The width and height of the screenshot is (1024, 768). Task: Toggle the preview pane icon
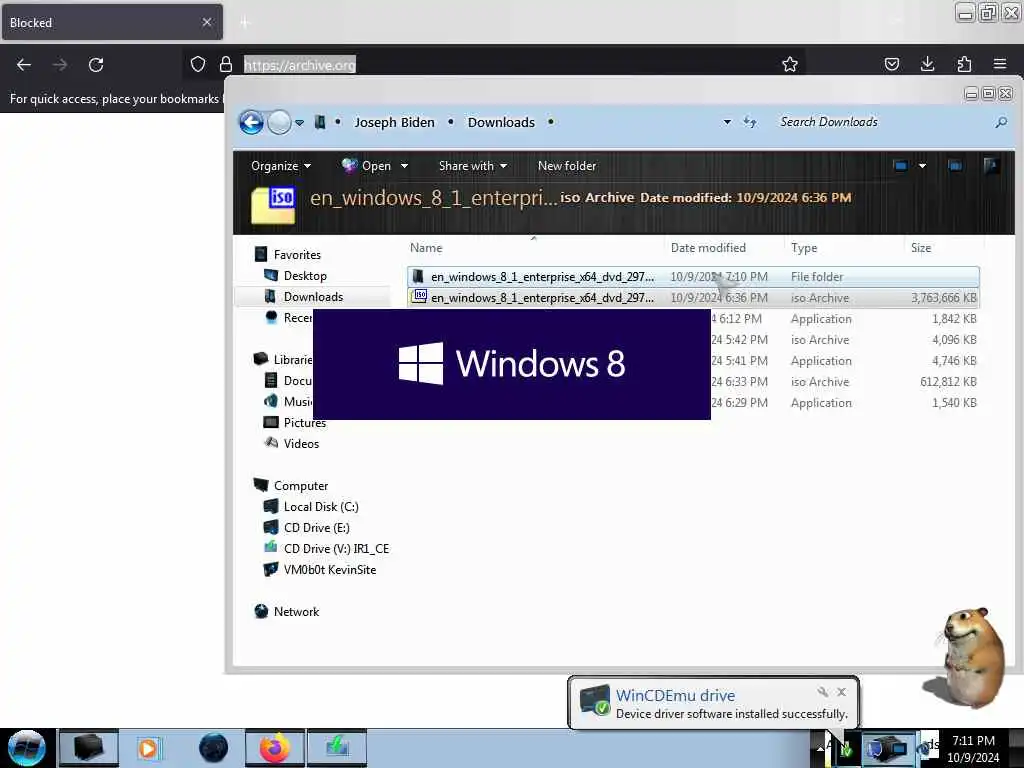pos(955,166)
